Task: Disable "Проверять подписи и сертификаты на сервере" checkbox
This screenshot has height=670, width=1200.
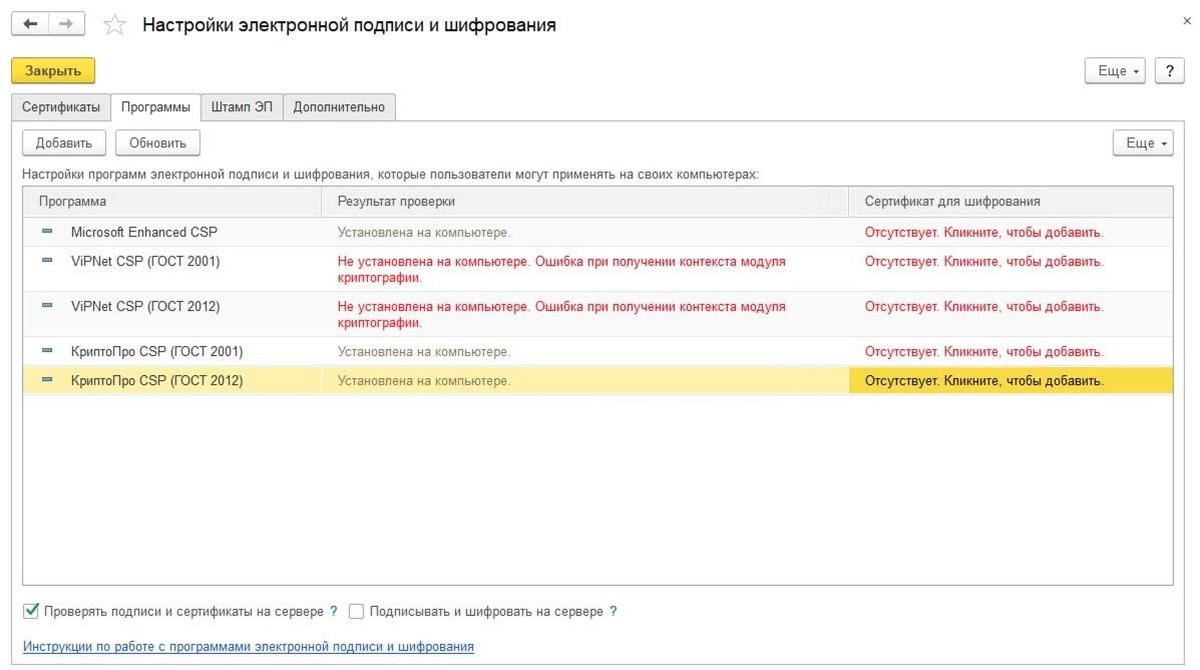Action: click(31, 611)
